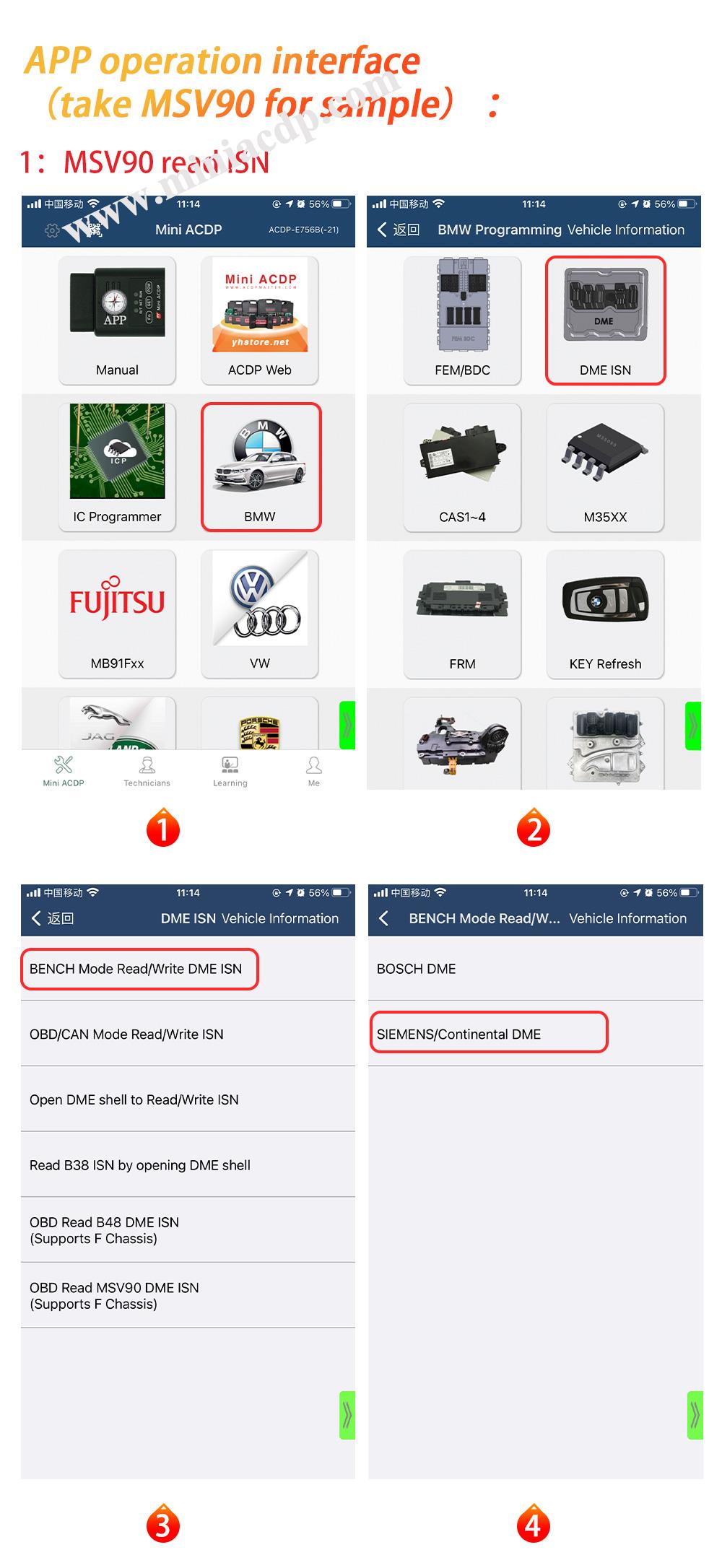Open the FEM/BDC module tile
The height and width of the screenshot is (1568, 722).
pos(462,321)
